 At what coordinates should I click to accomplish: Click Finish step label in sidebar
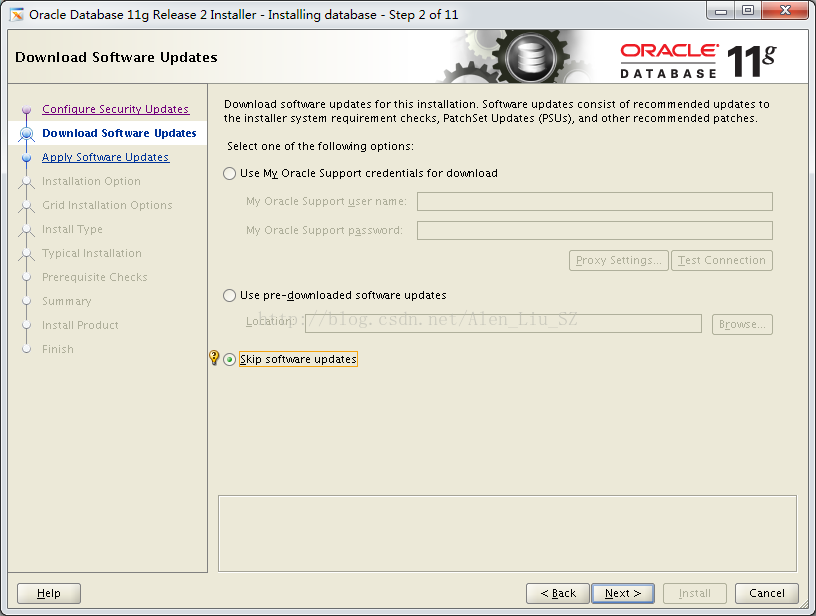(58, 349)
